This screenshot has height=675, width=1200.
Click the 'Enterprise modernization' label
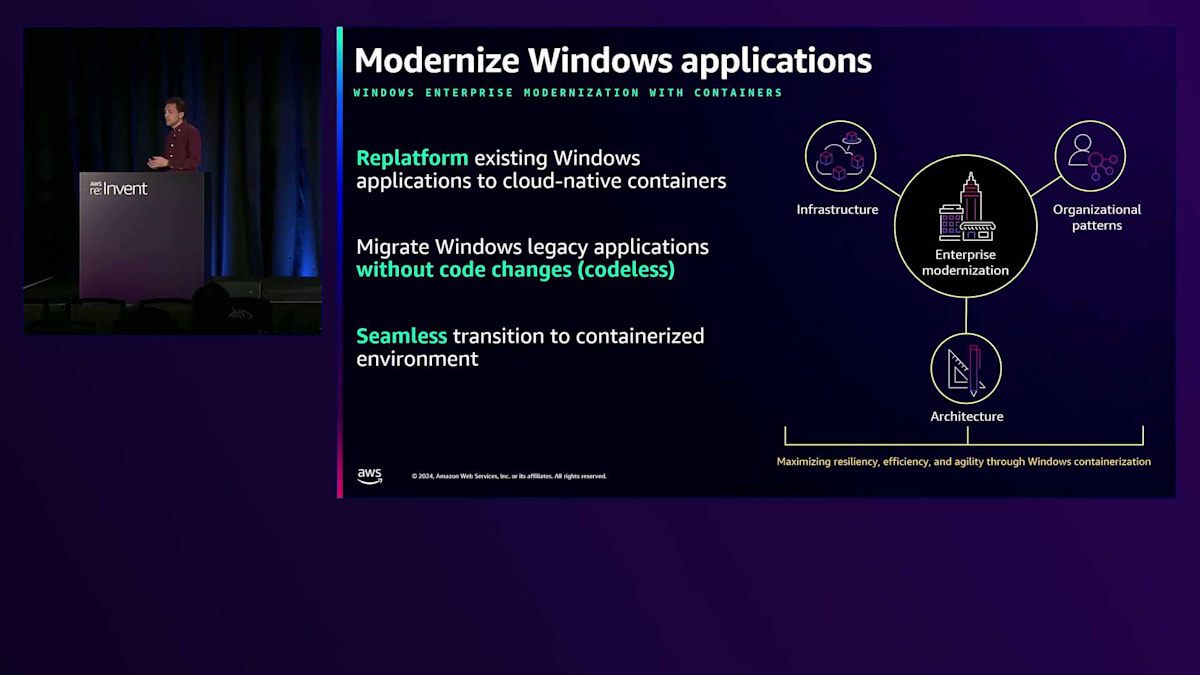[966, 263]
